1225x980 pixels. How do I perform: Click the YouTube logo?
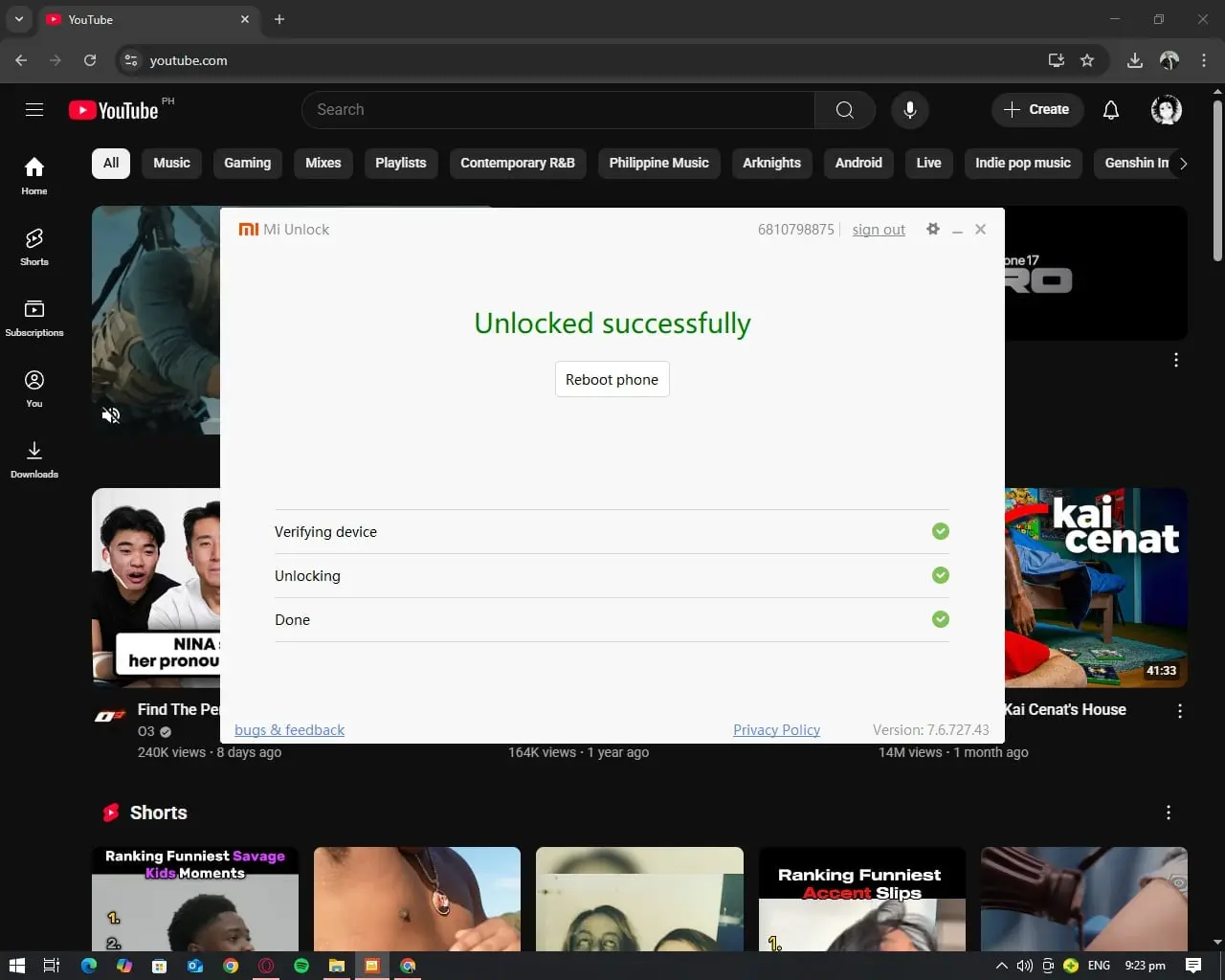pyautogui.click(x=114, y=110)
